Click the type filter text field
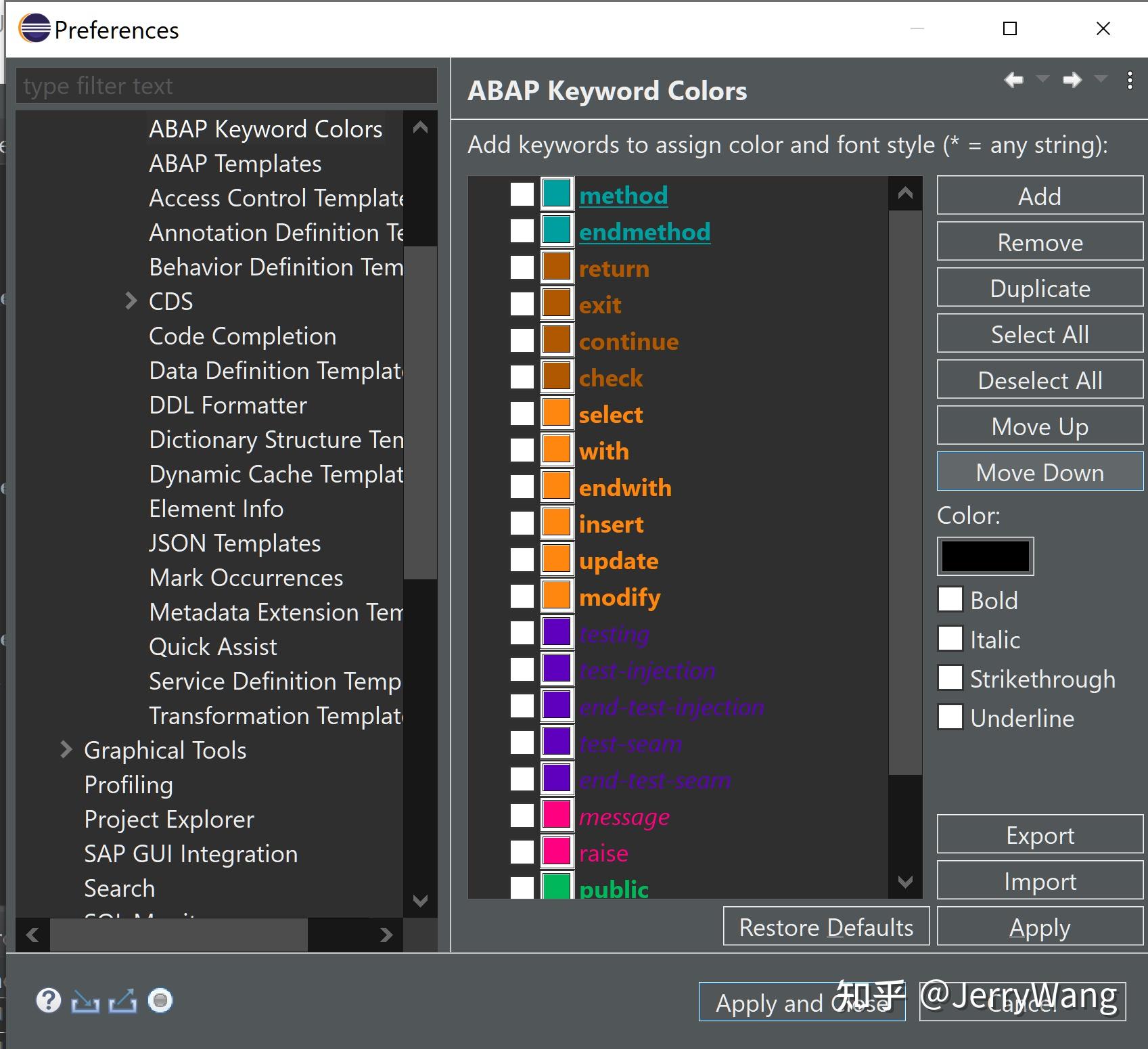The width and height of the screenshot is (1148, 1049). point(227,85)
